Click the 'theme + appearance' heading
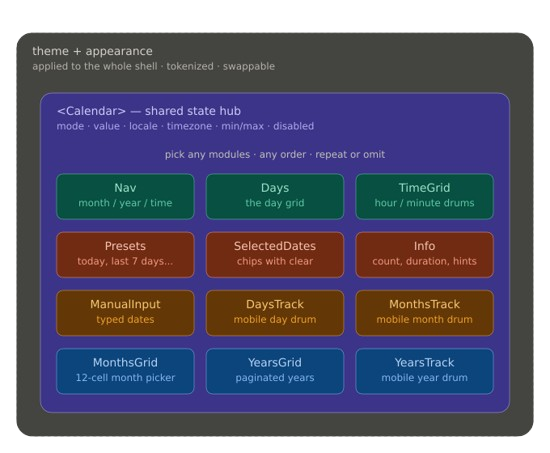This screenshot has width=550, height=453. [x=92, y=51]
